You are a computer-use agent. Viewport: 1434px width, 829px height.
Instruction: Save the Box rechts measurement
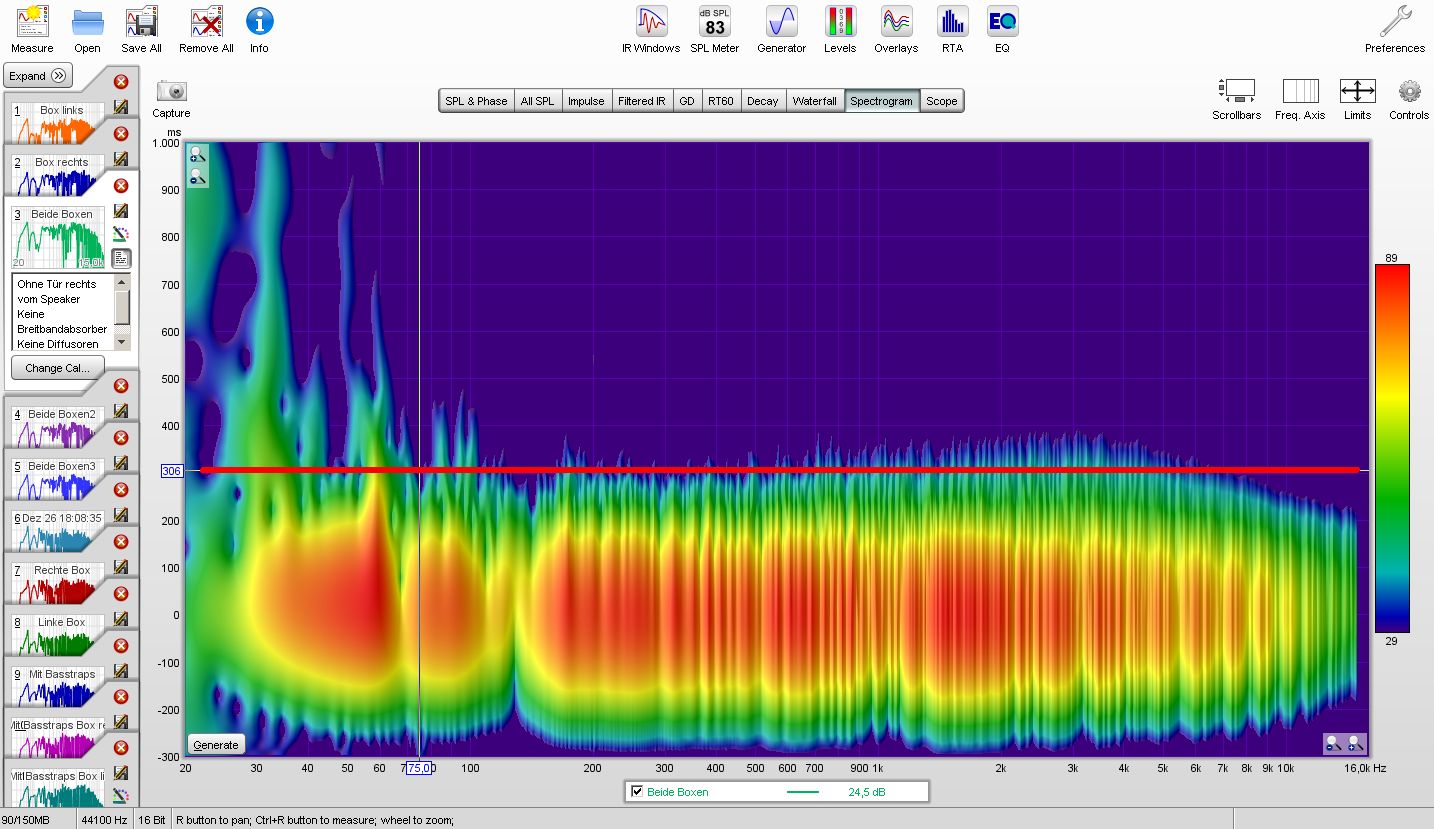121,158
